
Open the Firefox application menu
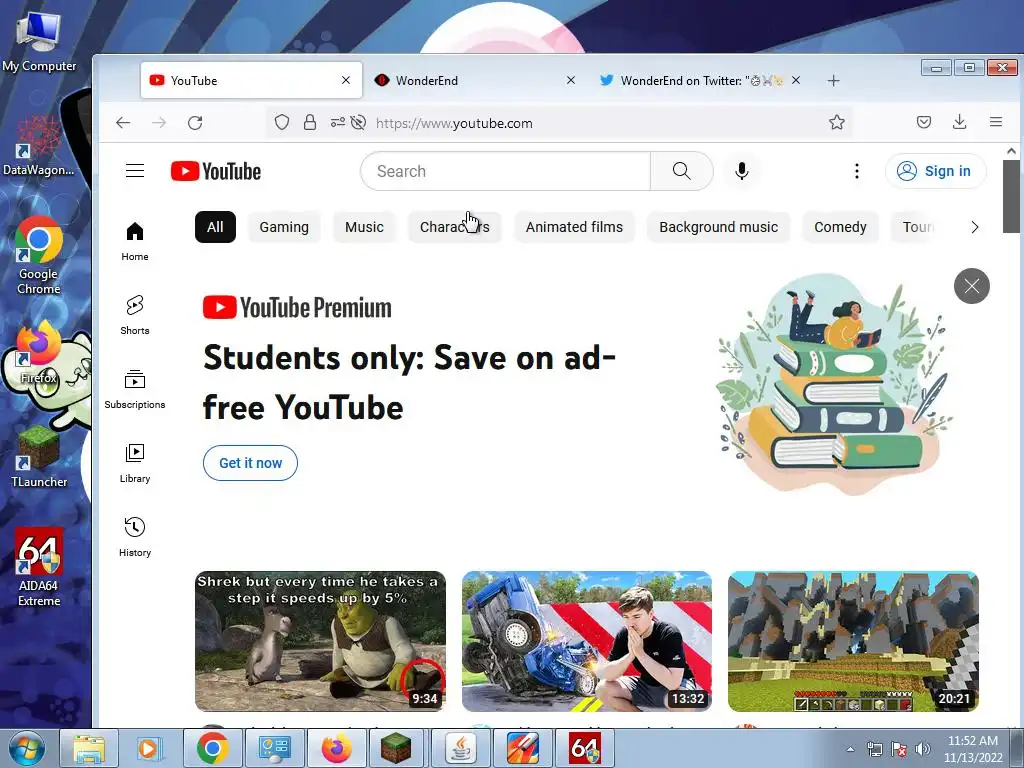point(995,122)
